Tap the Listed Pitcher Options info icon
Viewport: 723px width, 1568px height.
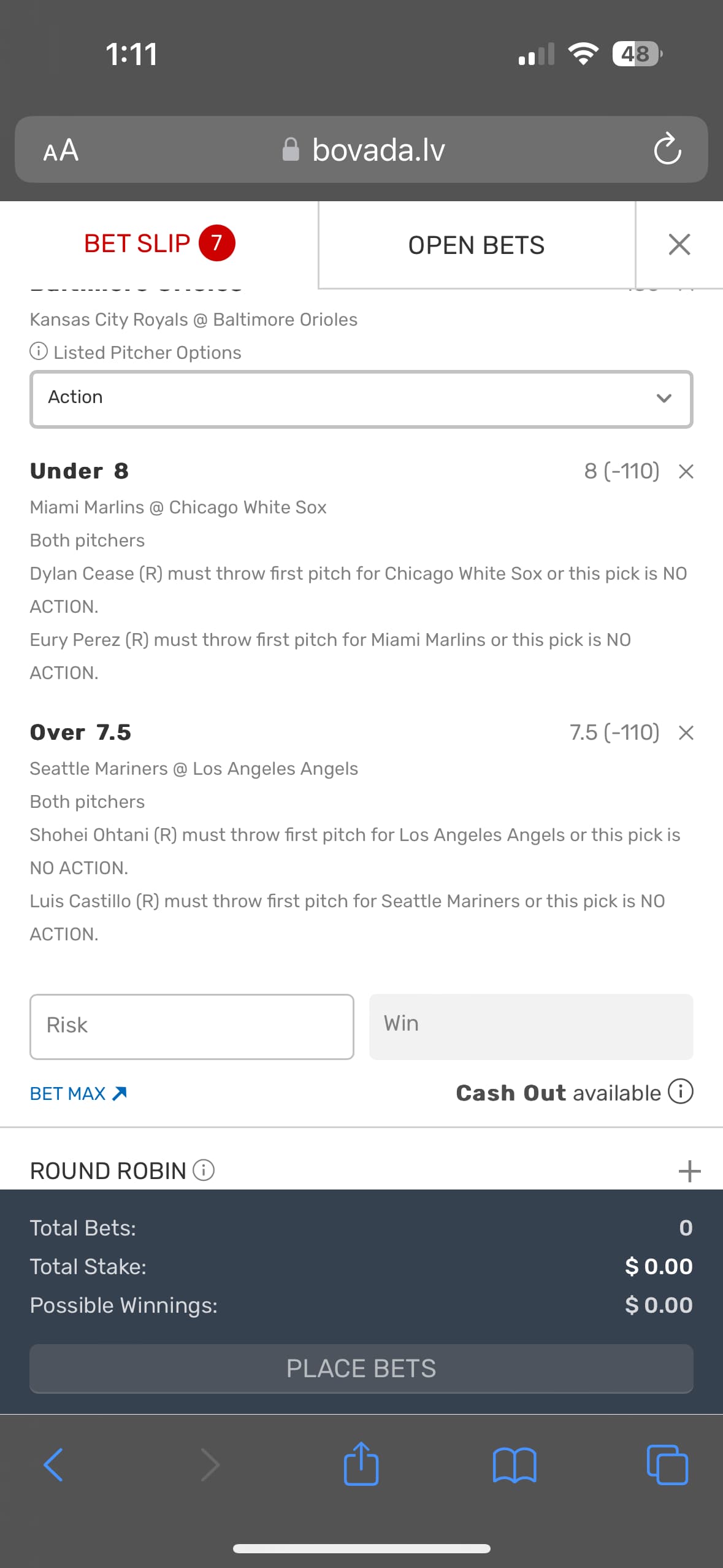tap(39, 352)
